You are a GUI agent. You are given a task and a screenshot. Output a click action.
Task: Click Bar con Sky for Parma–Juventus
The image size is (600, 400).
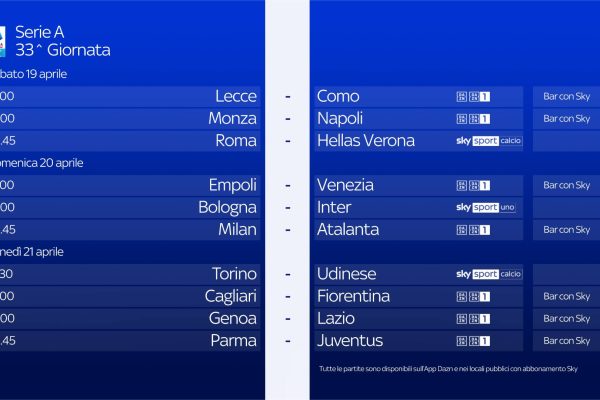click(x=566, y=341)
